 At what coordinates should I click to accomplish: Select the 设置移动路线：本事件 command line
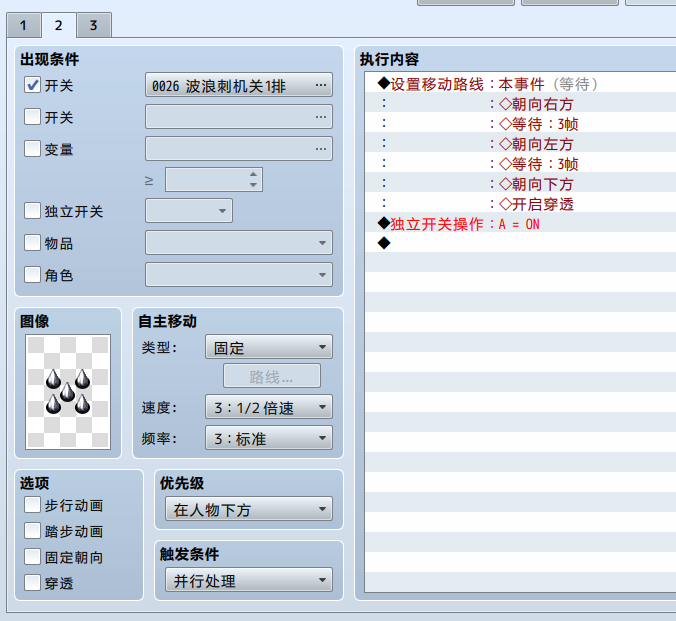click(520, 84)
